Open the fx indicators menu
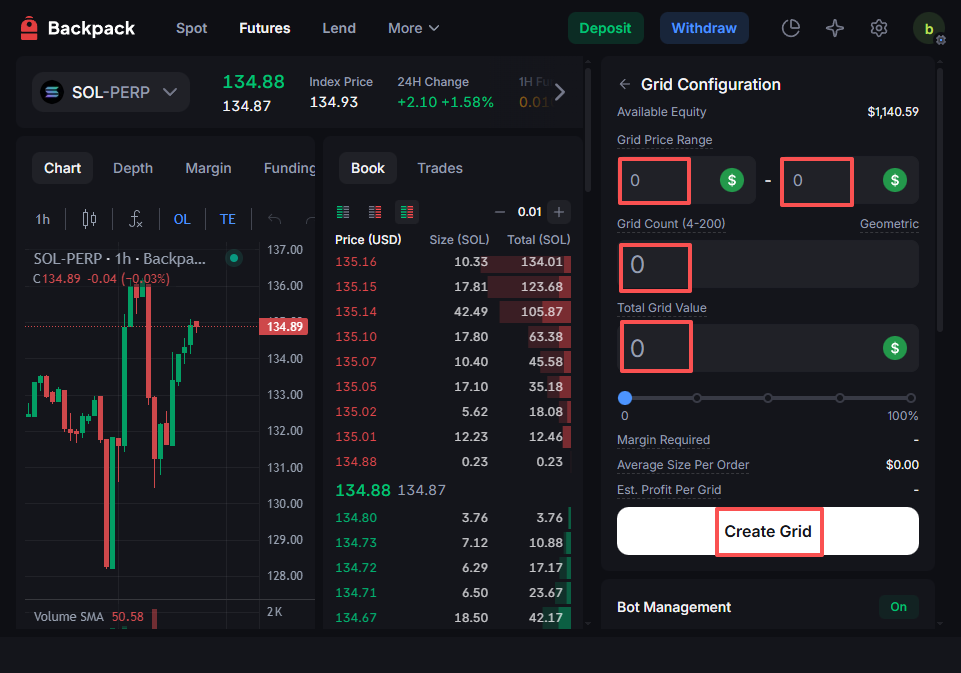The height and width of the screenshot is (673, 961). tap(136, 219)
